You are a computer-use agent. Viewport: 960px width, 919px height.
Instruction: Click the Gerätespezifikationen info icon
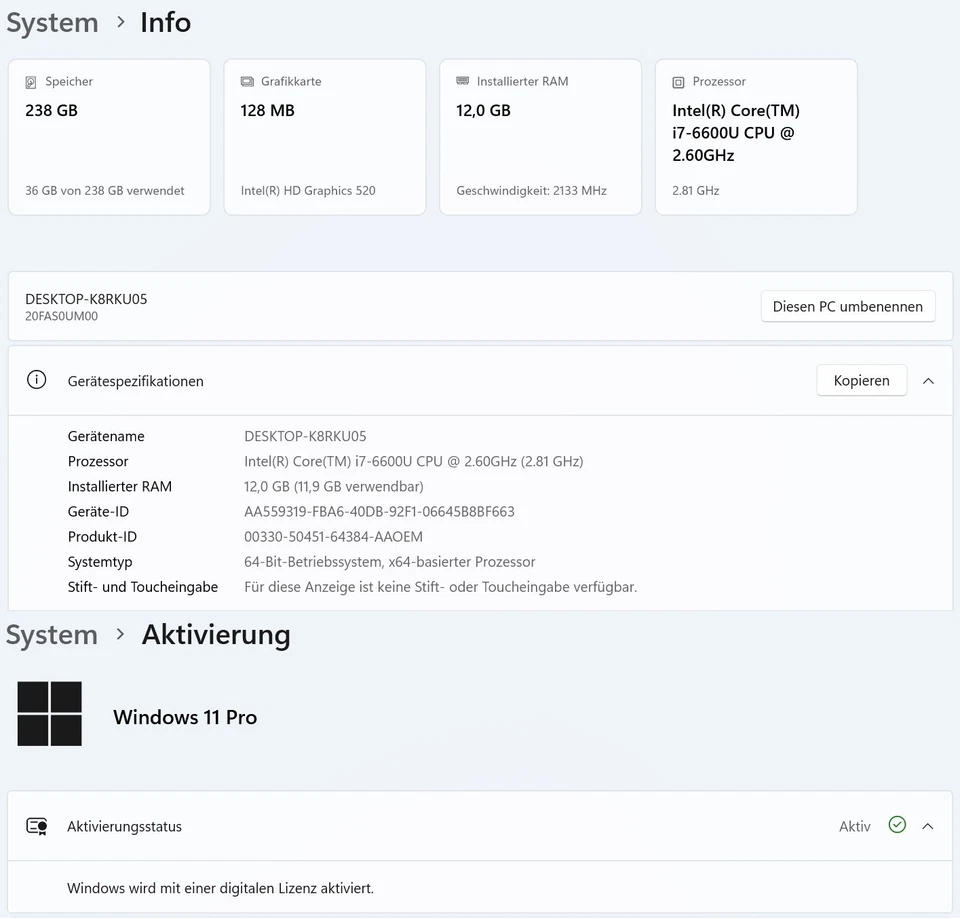tap(37, 380)
